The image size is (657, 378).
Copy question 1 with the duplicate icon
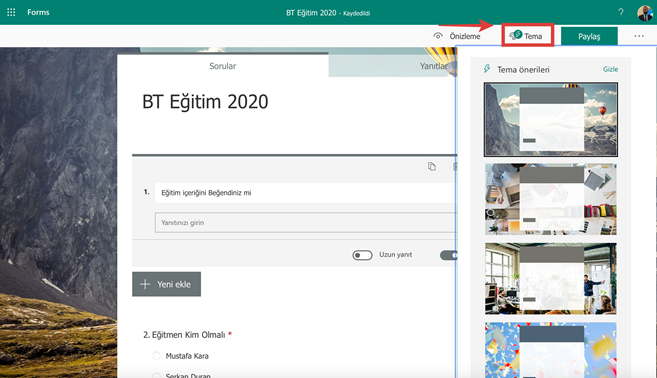click(432, 166)
